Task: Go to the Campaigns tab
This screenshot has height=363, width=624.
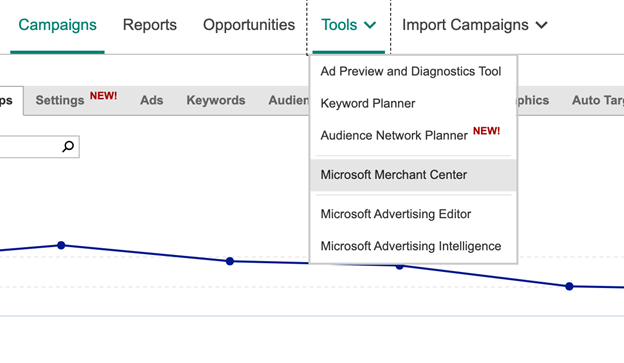Action: [x=57, y=25]
